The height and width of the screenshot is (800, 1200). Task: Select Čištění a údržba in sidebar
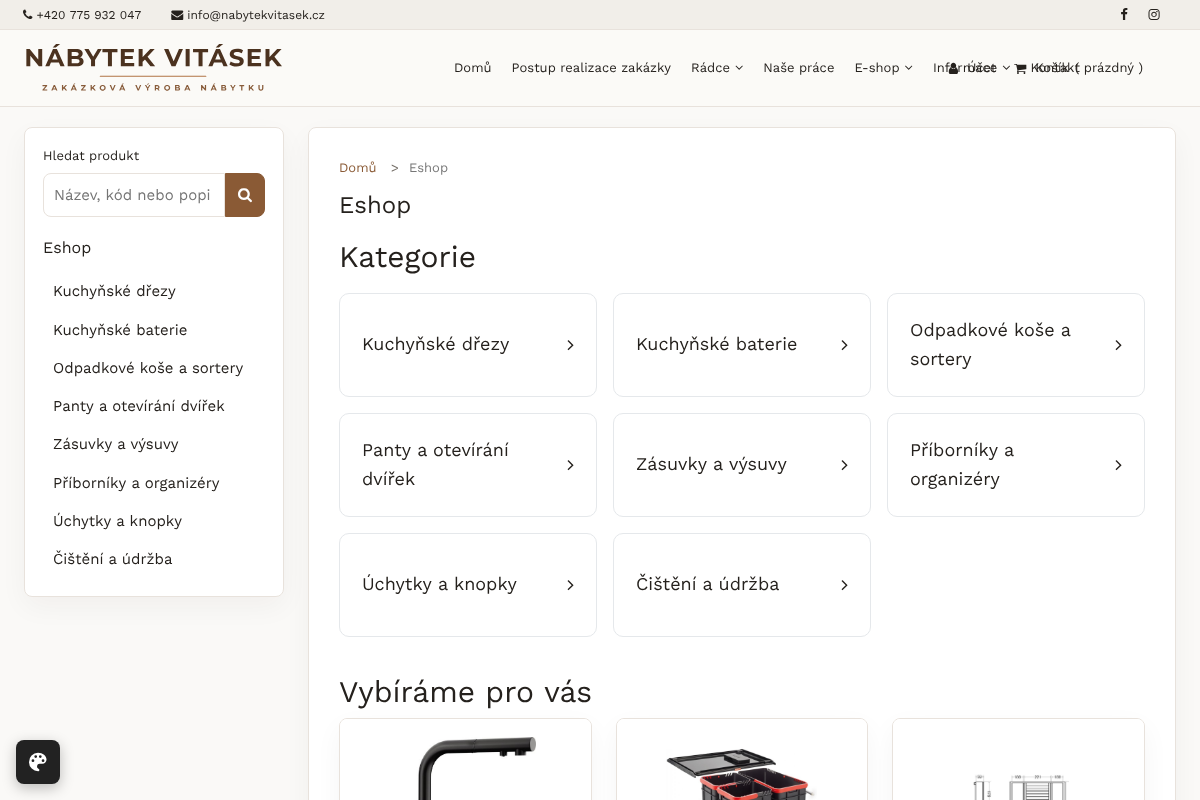point(113,559)
